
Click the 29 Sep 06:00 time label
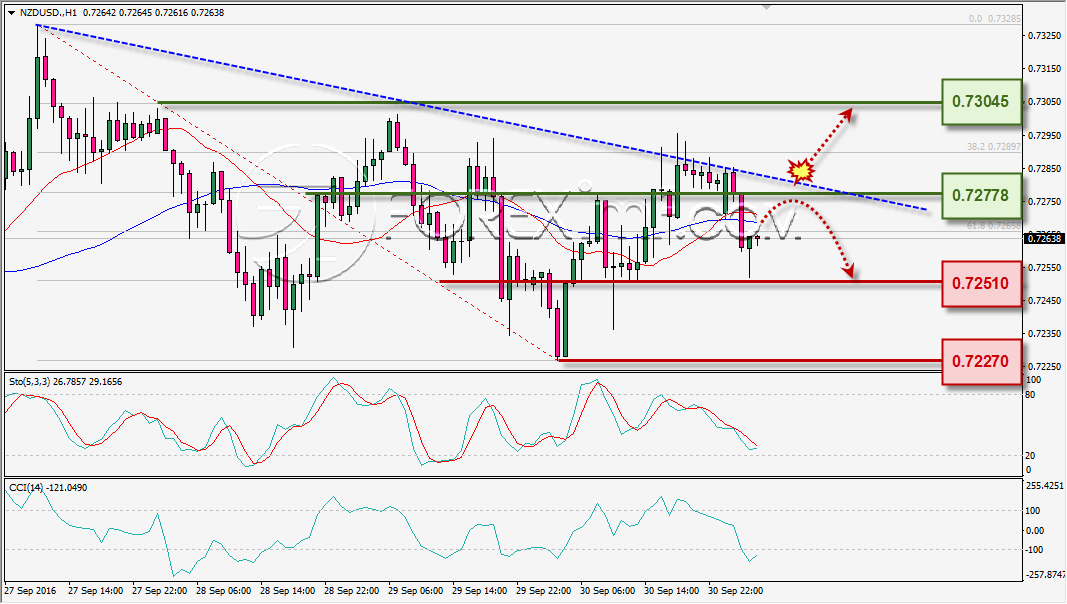(x=416, y=590)
